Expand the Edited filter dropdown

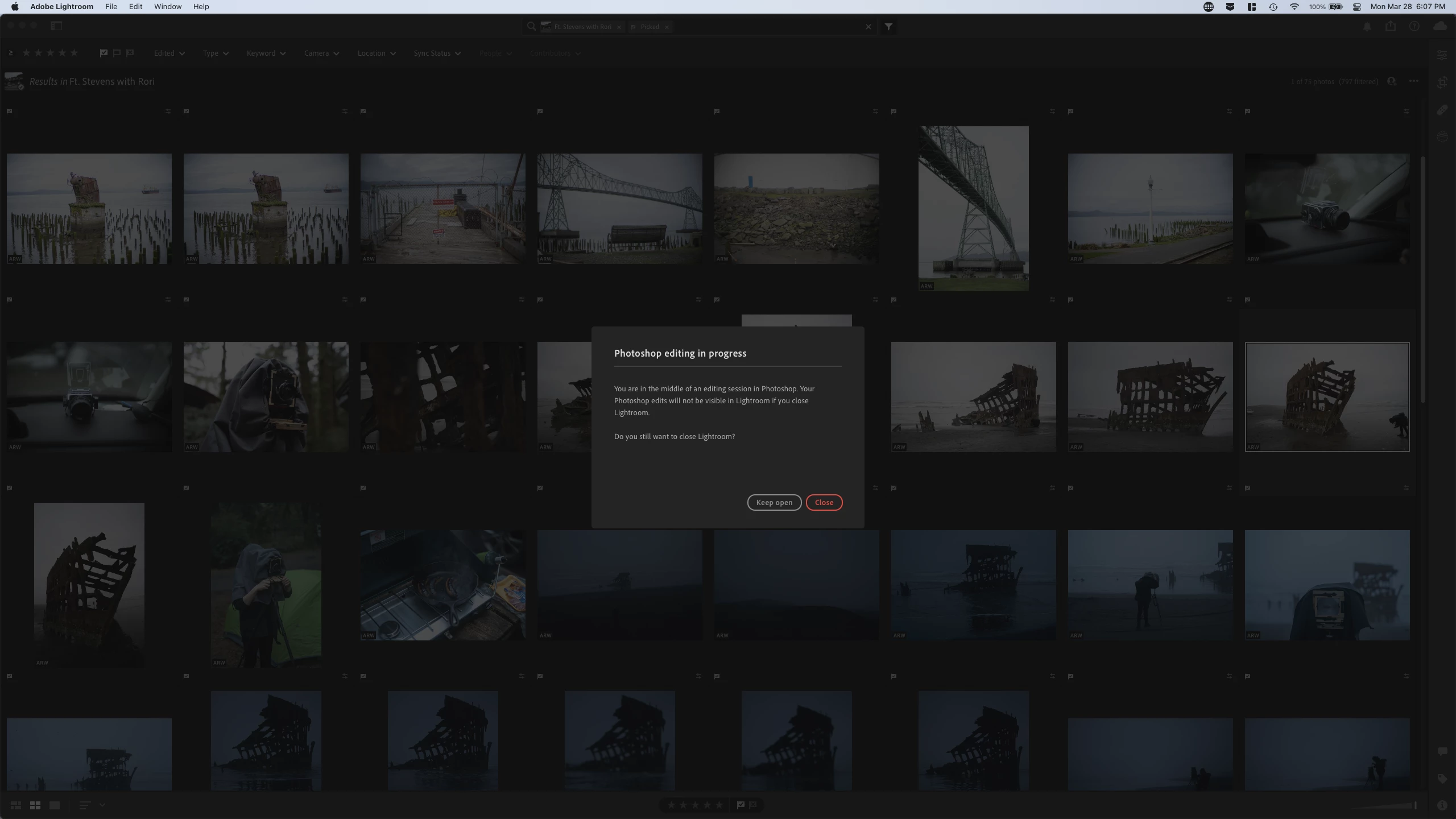(x=169, y=53)
